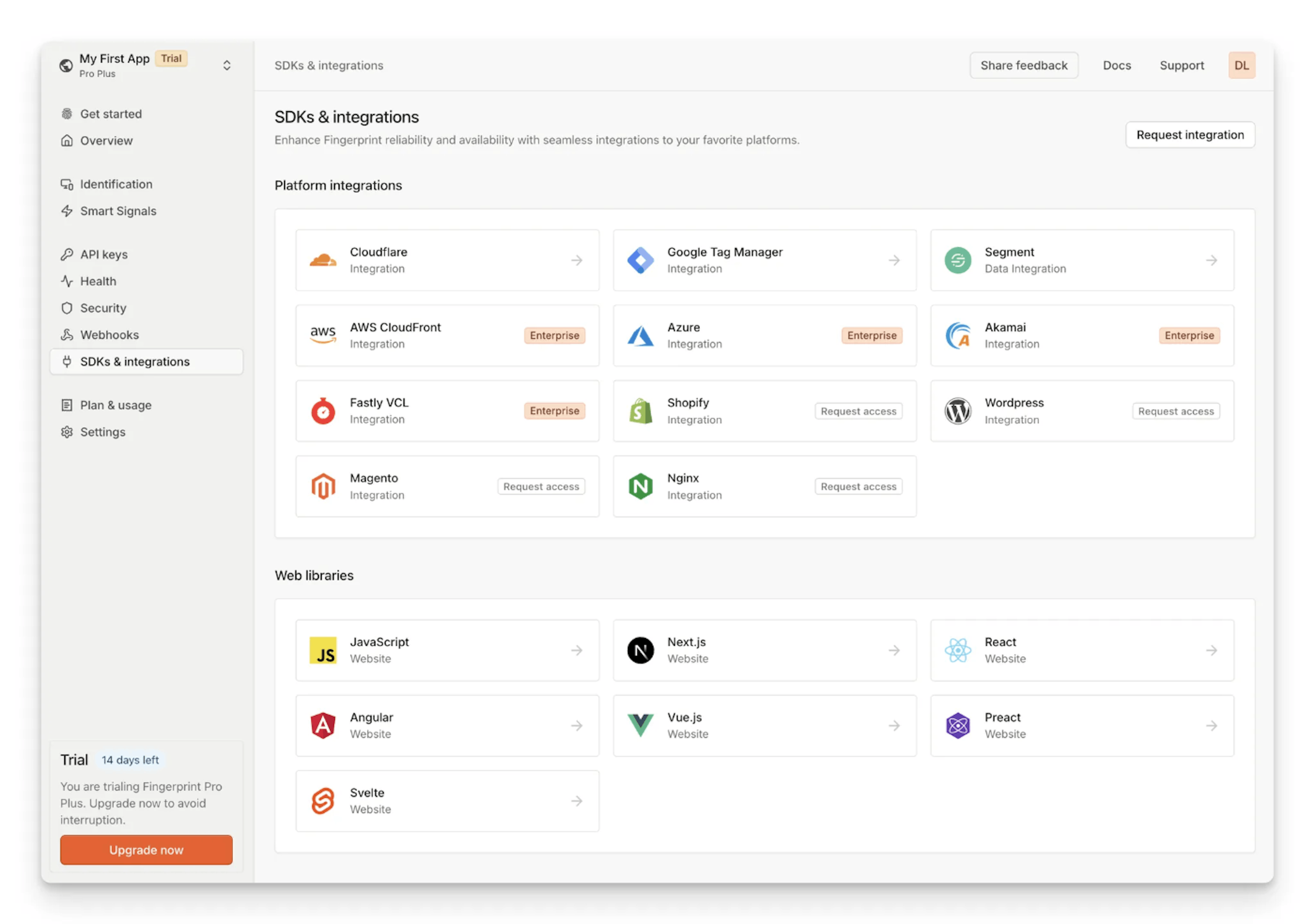Click the Segment green logo icon
Image resolution: width=1315 pixels, height=924 pixels.
pos(957,261)
